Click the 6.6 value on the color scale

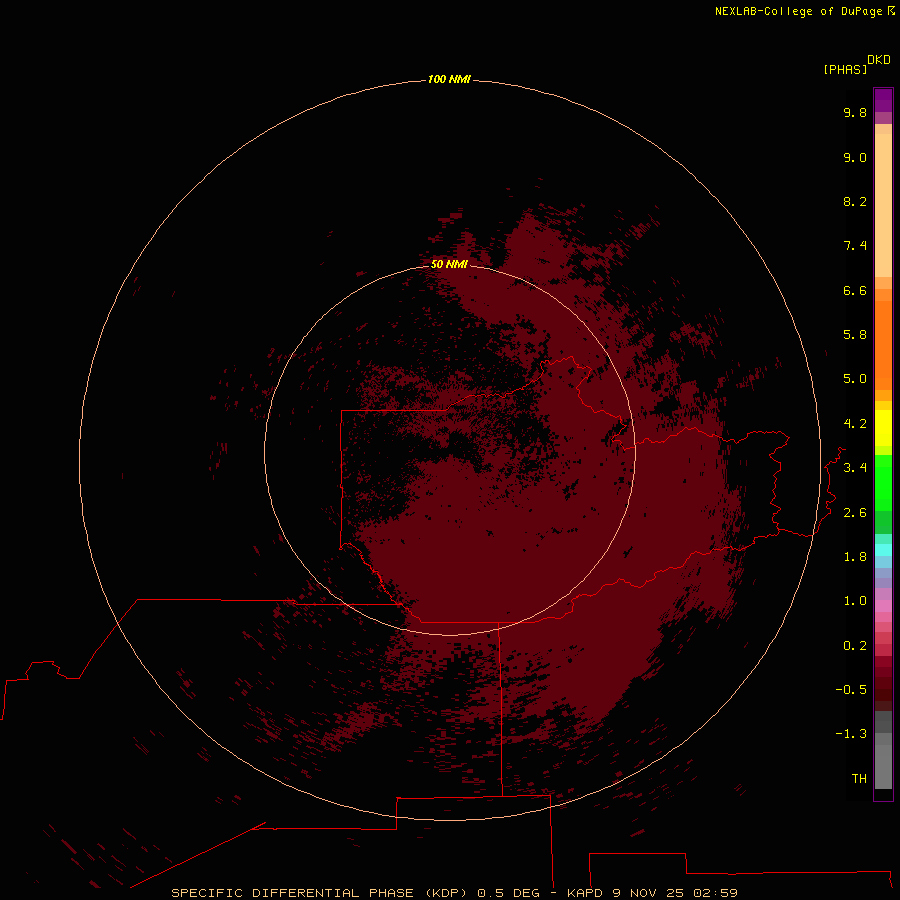855,290
